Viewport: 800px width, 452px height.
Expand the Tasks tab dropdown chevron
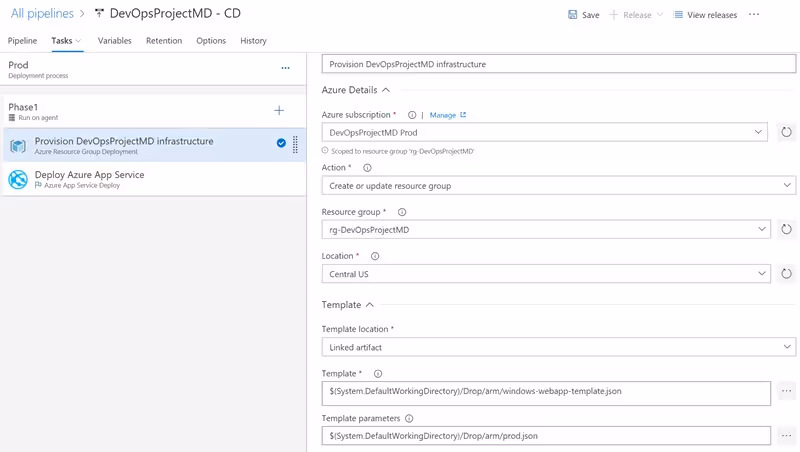pyautogui.click(x=78, y=41)
